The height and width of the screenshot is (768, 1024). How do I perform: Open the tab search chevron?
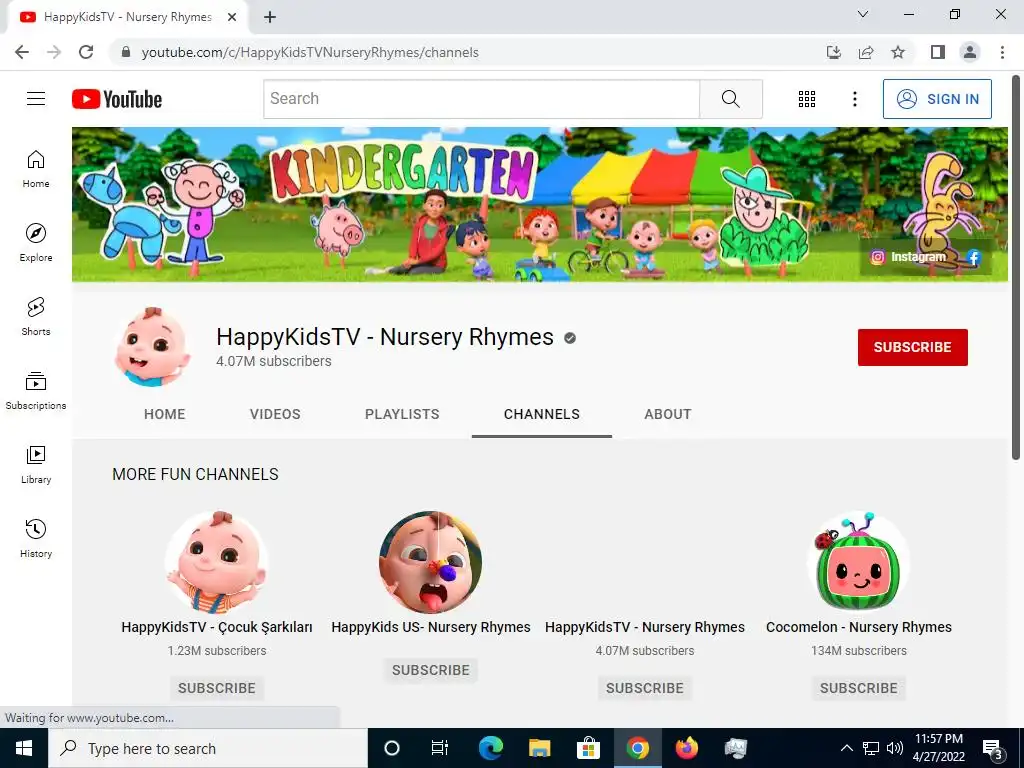(x=863, y=14)
